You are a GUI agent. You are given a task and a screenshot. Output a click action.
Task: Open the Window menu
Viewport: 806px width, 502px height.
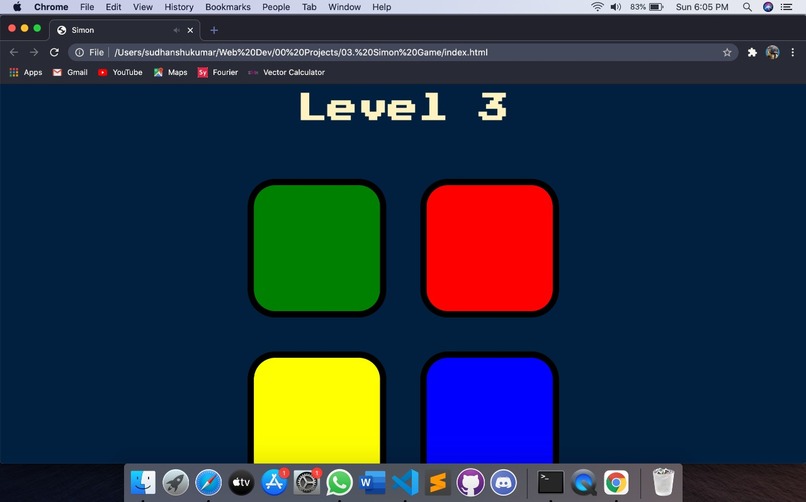pos(344,7)
